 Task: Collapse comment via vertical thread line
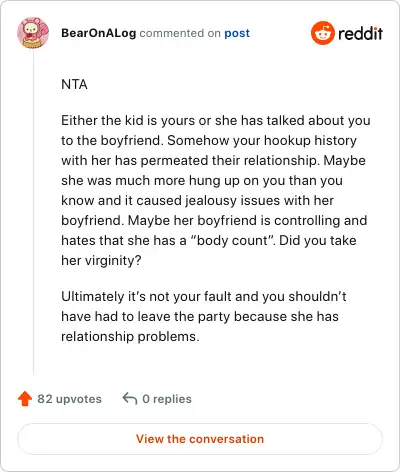pyautogui.click(x=33, y=212)
